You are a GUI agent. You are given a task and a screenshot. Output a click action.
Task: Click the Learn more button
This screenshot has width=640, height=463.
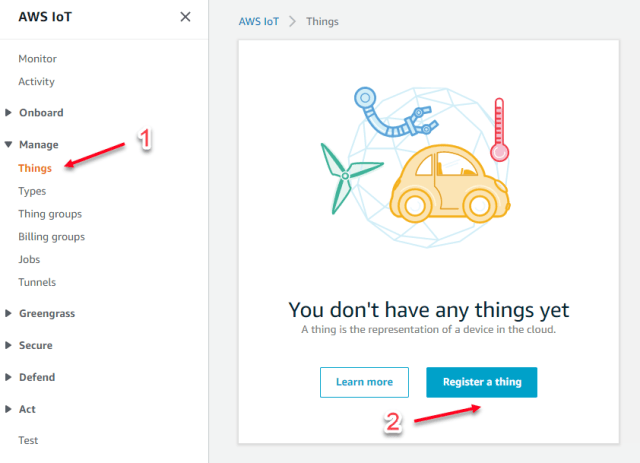(x=364, y=382)
